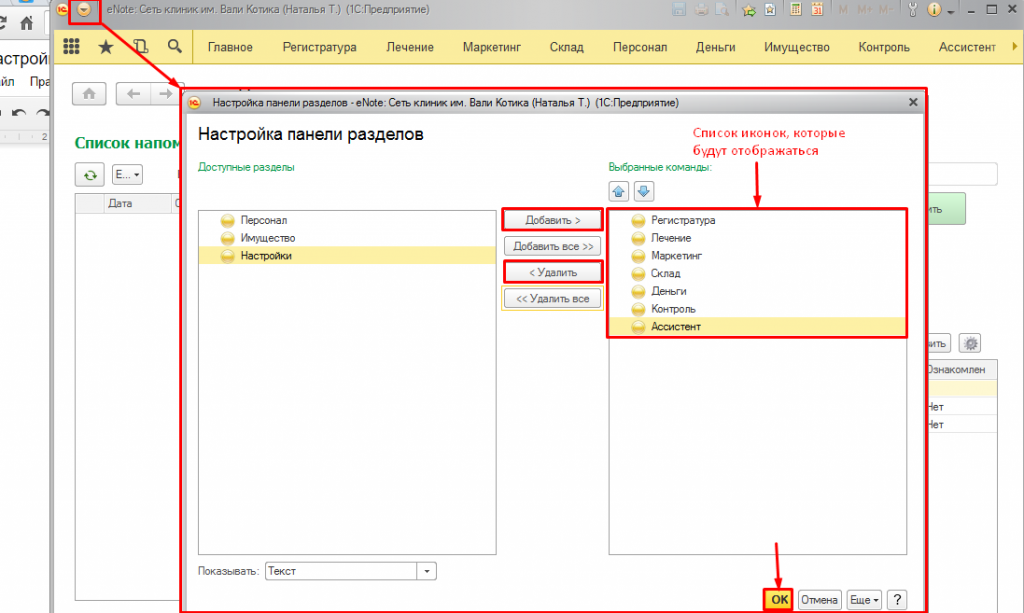1024x613 pixels.
Task: Open the Контроль section in top panel
Action: [884, 47]
